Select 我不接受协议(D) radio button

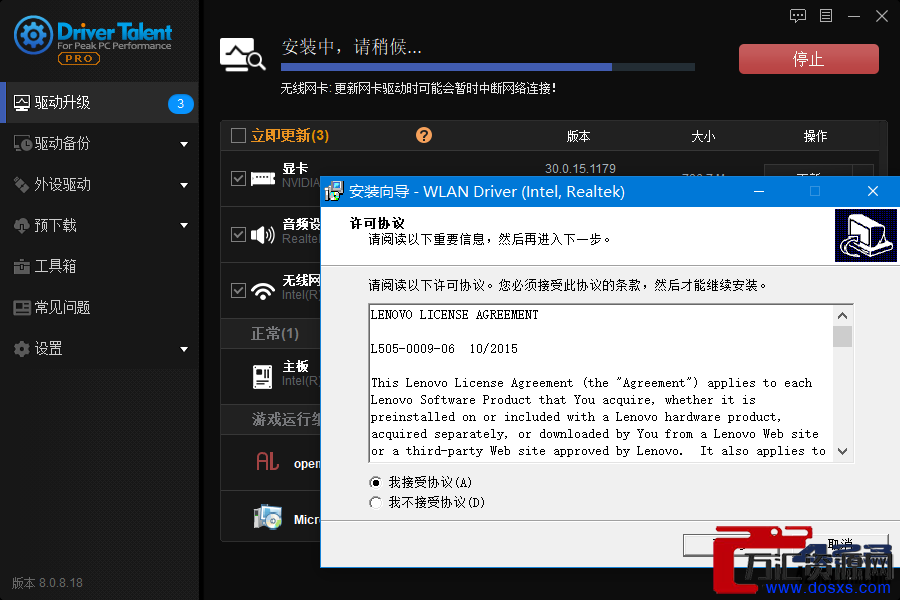point(375,503)
